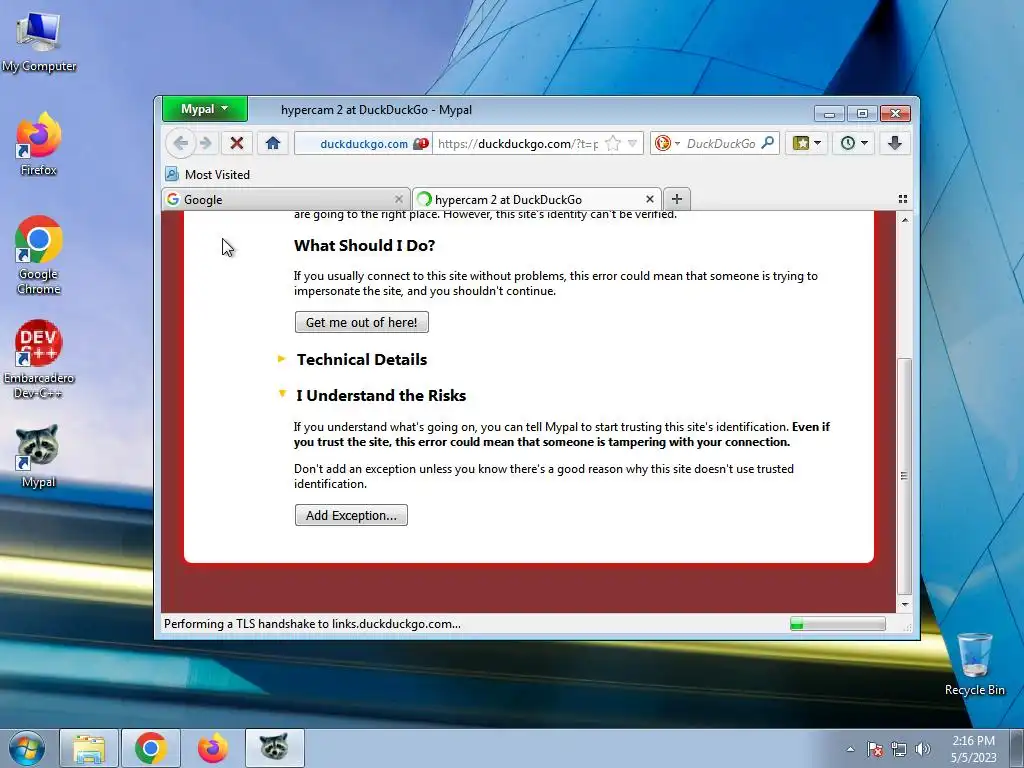
Task: Open the DuckDuckGo search engine selector
Action: (667, 143)
